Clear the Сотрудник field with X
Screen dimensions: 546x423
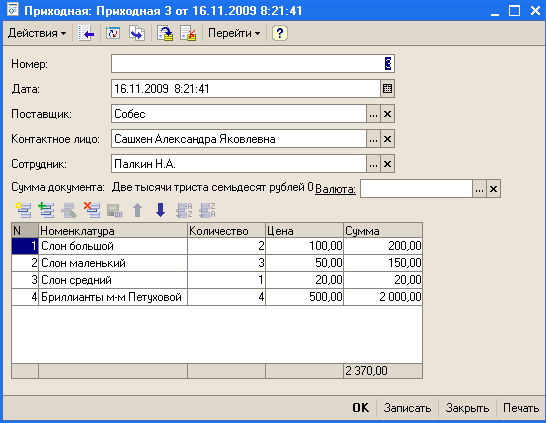pyautogui.click(x=387, y=164)
